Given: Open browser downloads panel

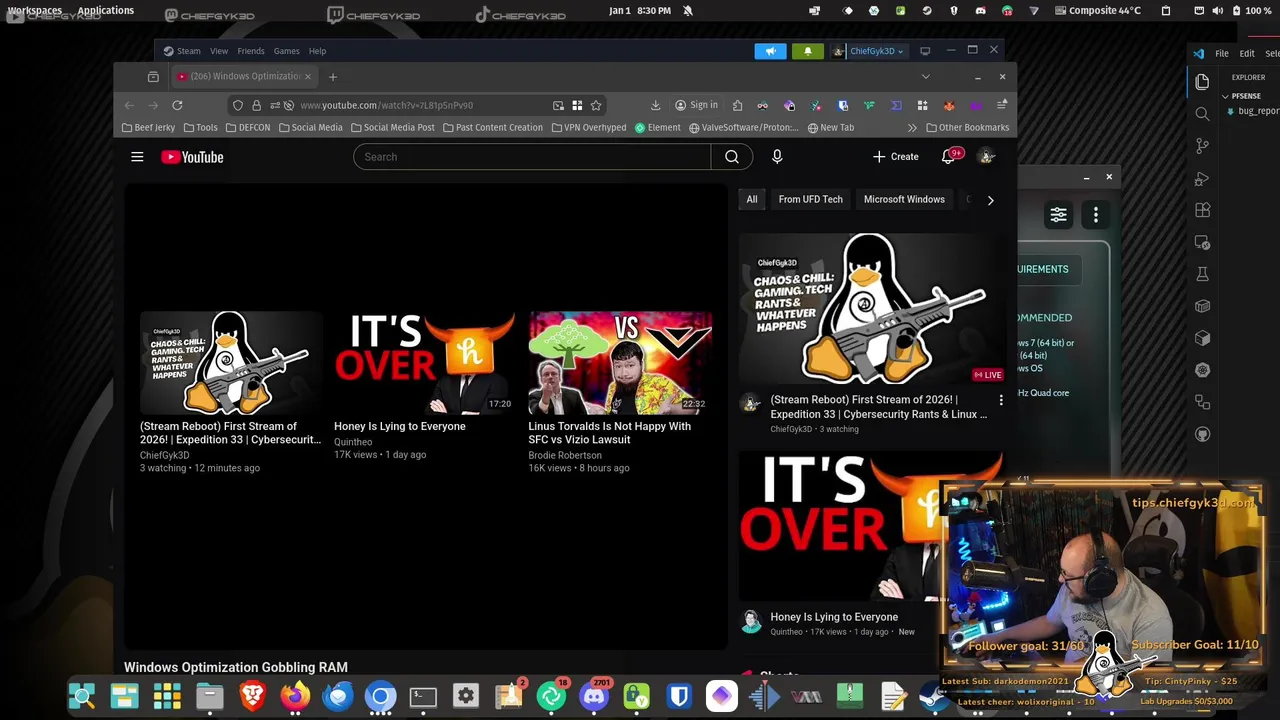Looking at the screenshot, I should (x=655, y=105).
